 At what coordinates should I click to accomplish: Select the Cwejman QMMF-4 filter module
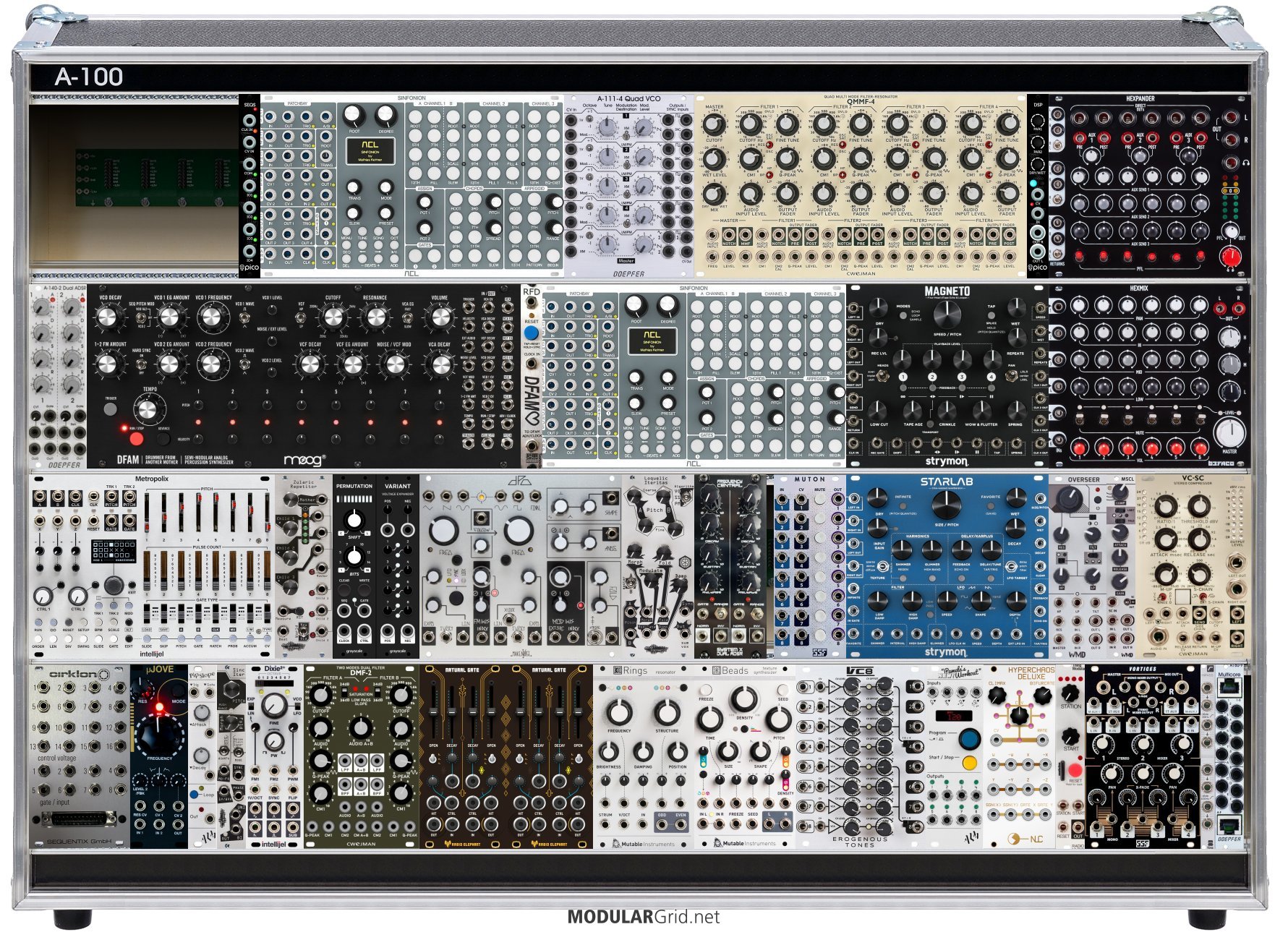coord(860,186)
